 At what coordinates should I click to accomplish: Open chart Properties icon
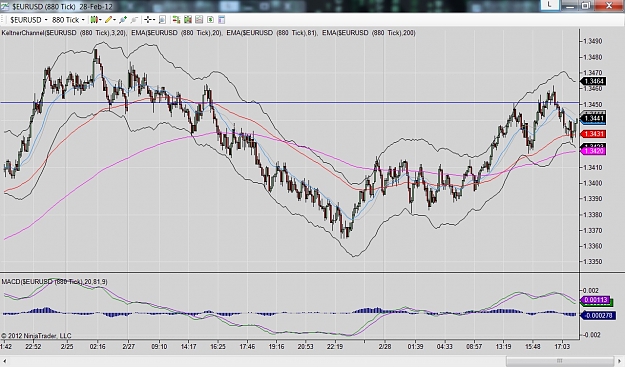222,20
